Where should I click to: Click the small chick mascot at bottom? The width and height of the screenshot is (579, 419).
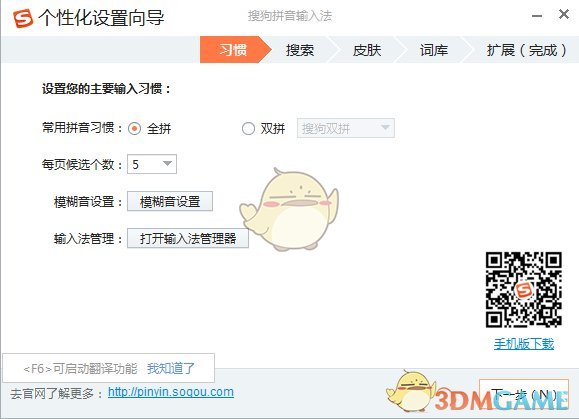pos(410,391)
